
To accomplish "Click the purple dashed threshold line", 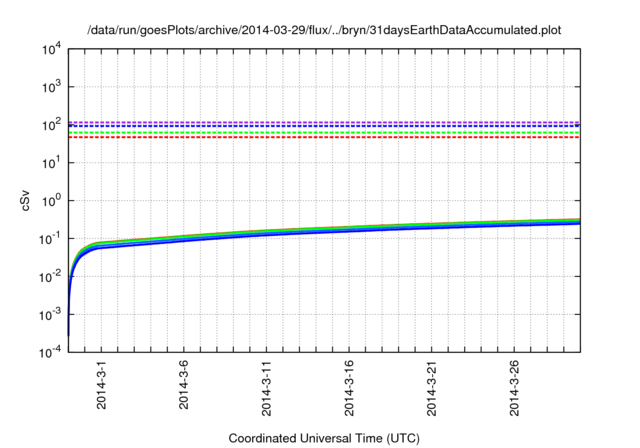I will pos(324,122).
